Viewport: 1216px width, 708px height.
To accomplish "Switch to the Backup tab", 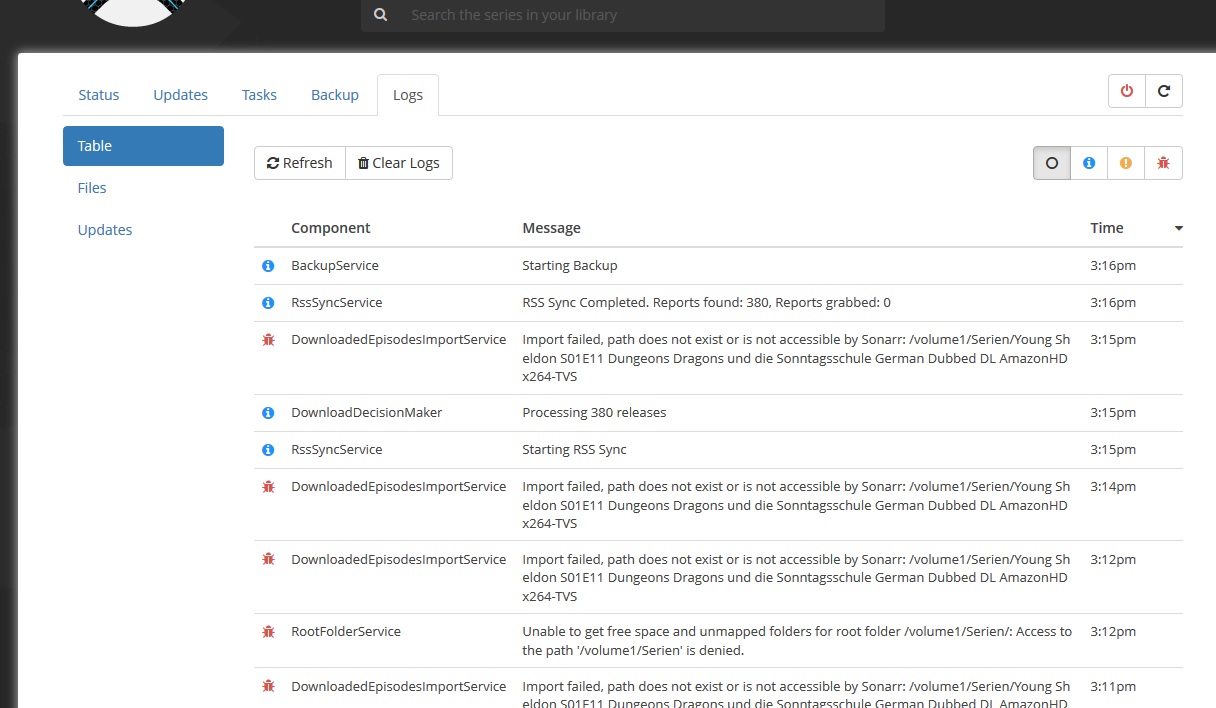I will [335, 95].
